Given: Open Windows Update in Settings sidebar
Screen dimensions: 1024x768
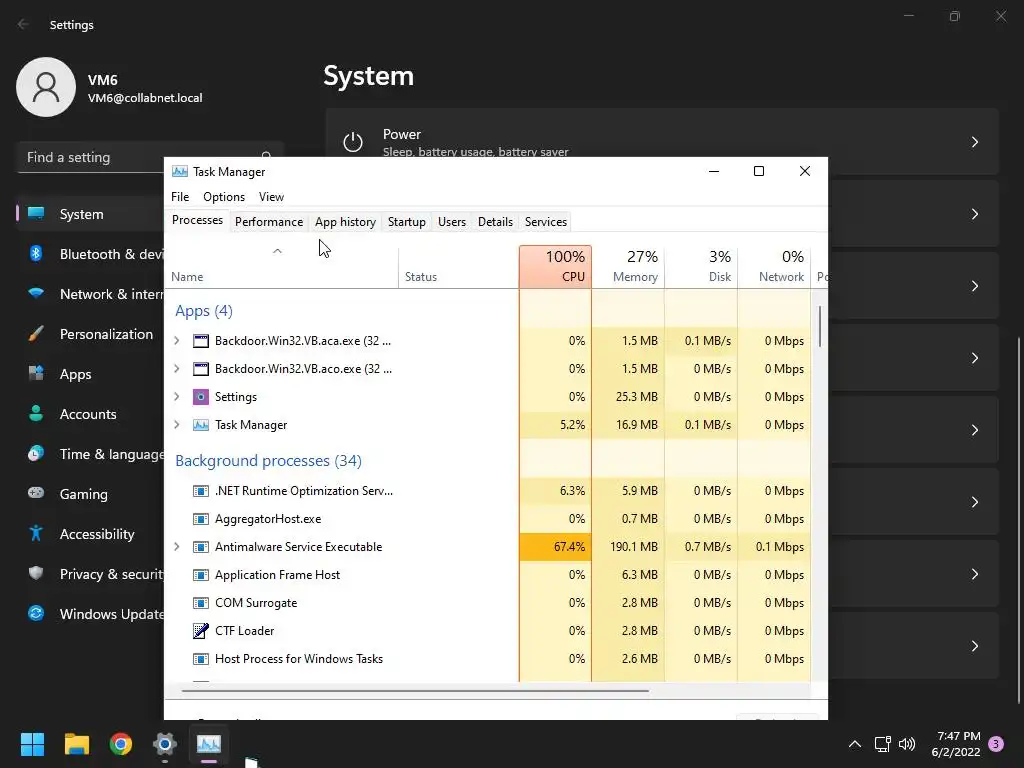Looking at the screenshot, I should coord(91,614).
